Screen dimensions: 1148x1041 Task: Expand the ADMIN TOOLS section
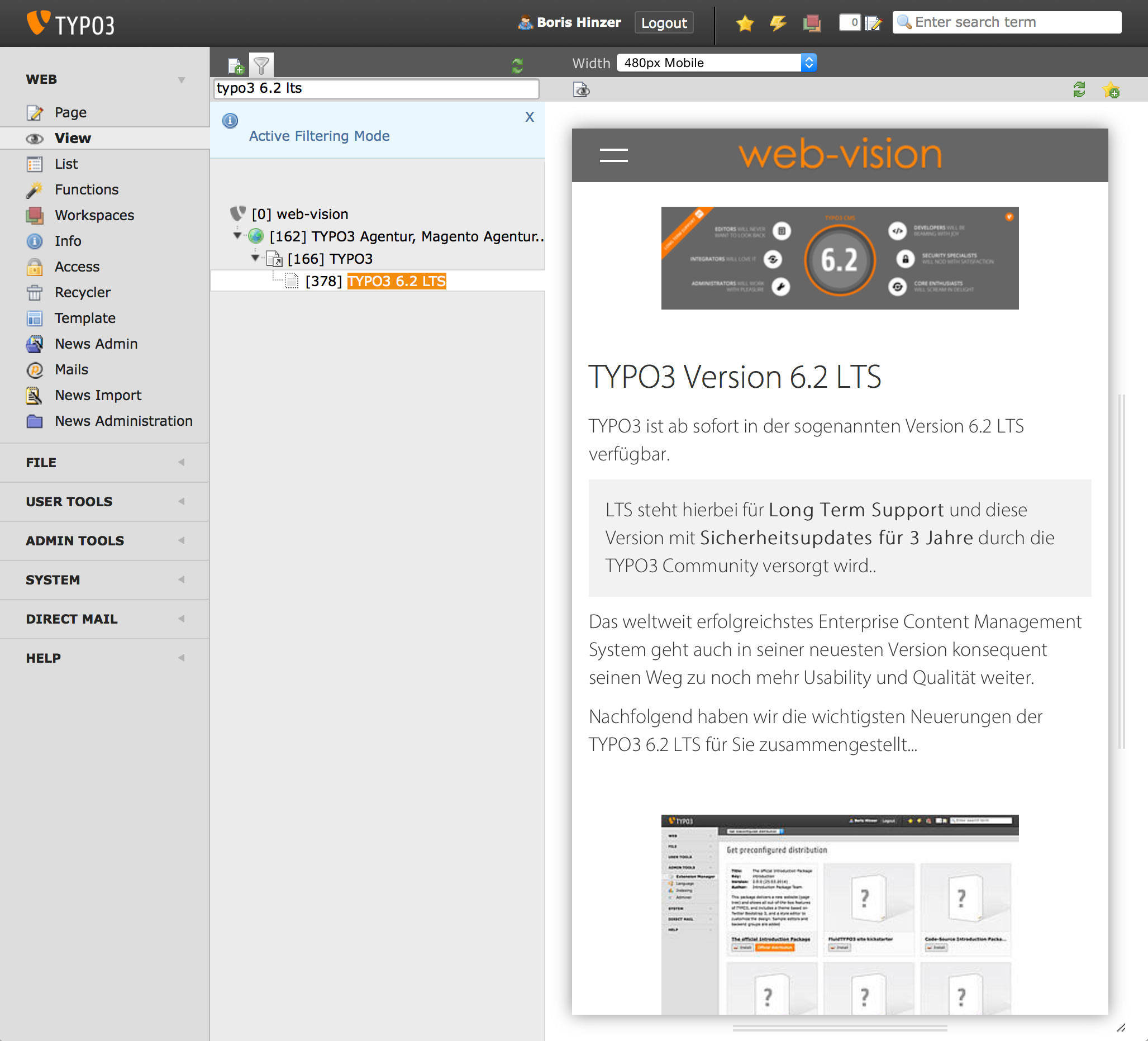[x=100, y=540]
